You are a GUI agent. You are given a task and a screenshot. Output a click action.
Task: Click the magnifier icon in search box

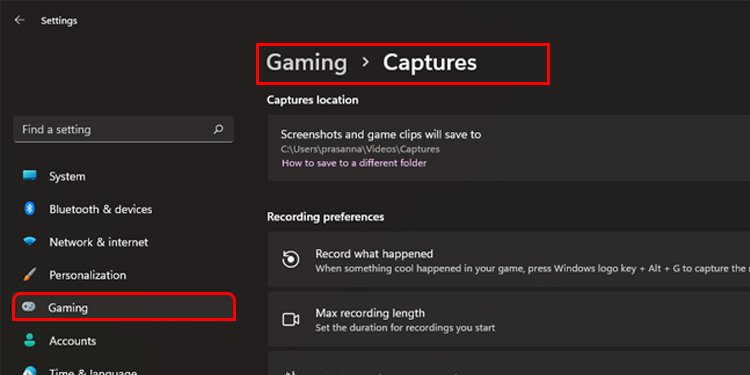coord(218,129)
